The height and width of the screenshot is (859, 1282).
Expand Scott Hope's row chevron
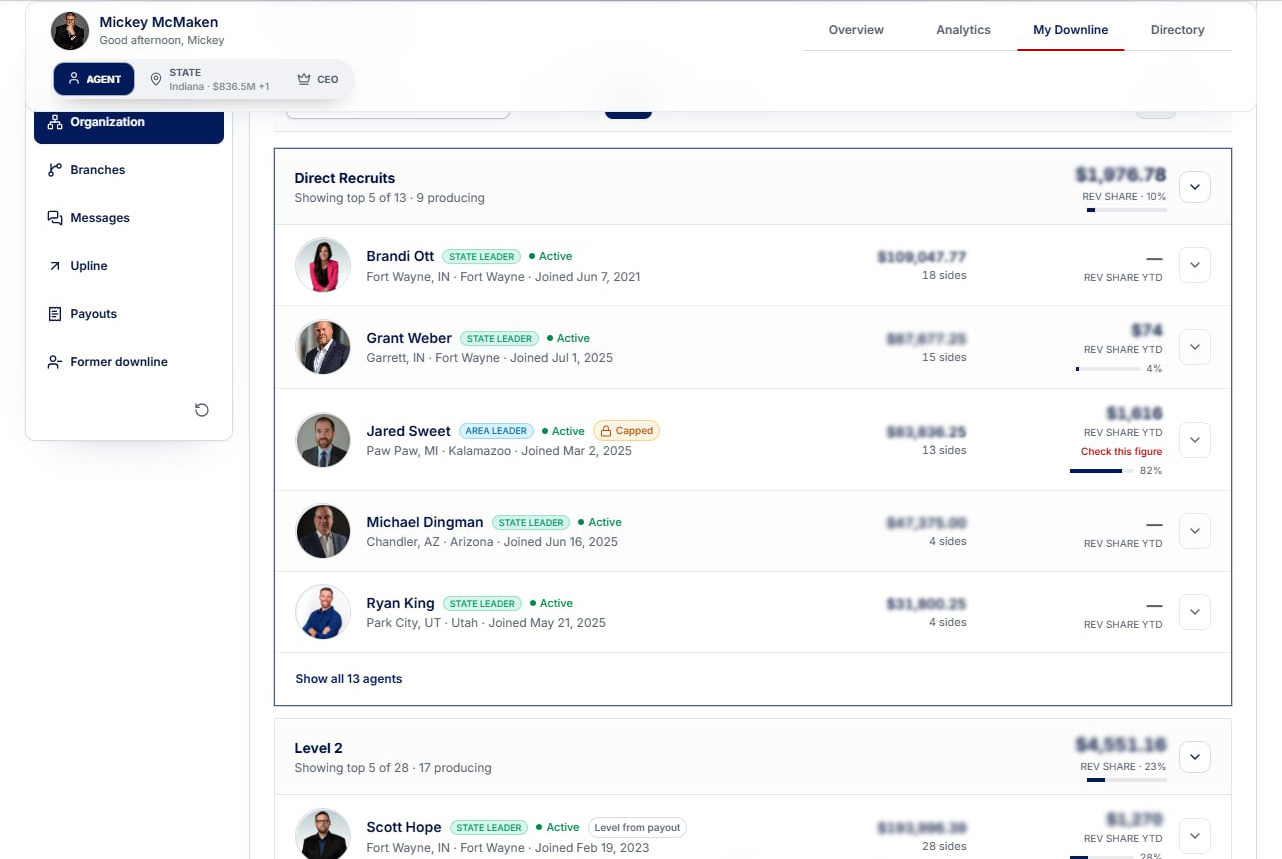[x=1195, y=836]
